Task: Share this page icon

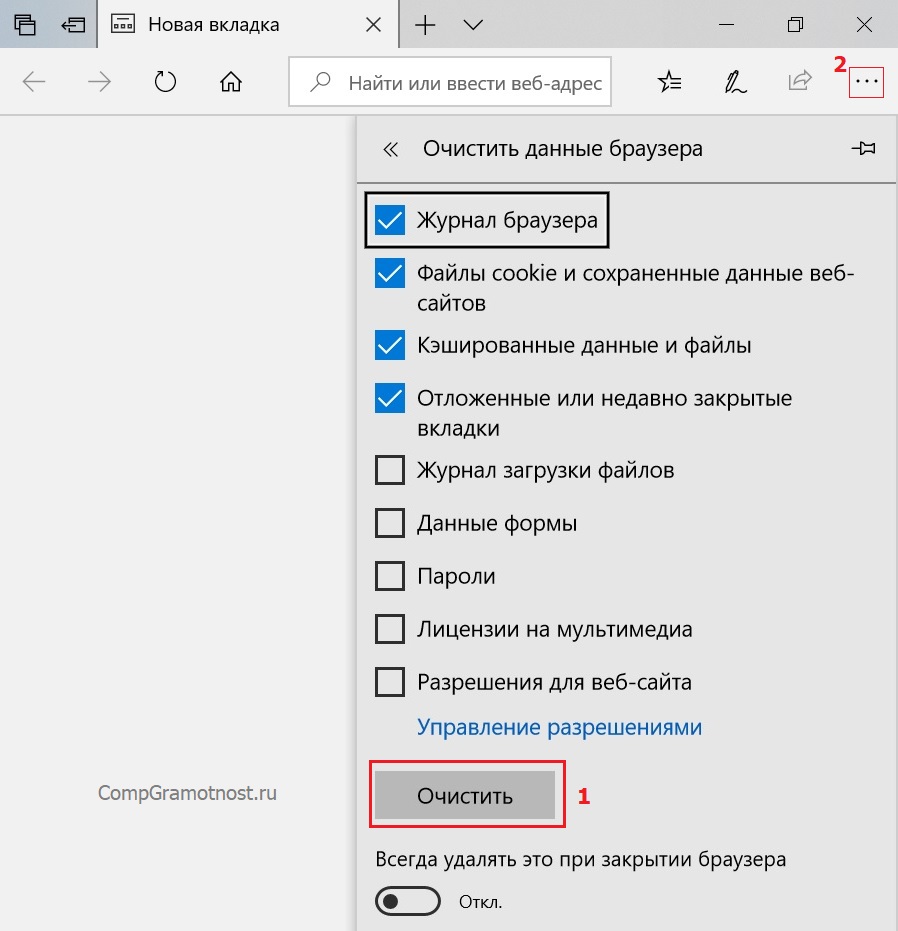Action: click(799, 81)
